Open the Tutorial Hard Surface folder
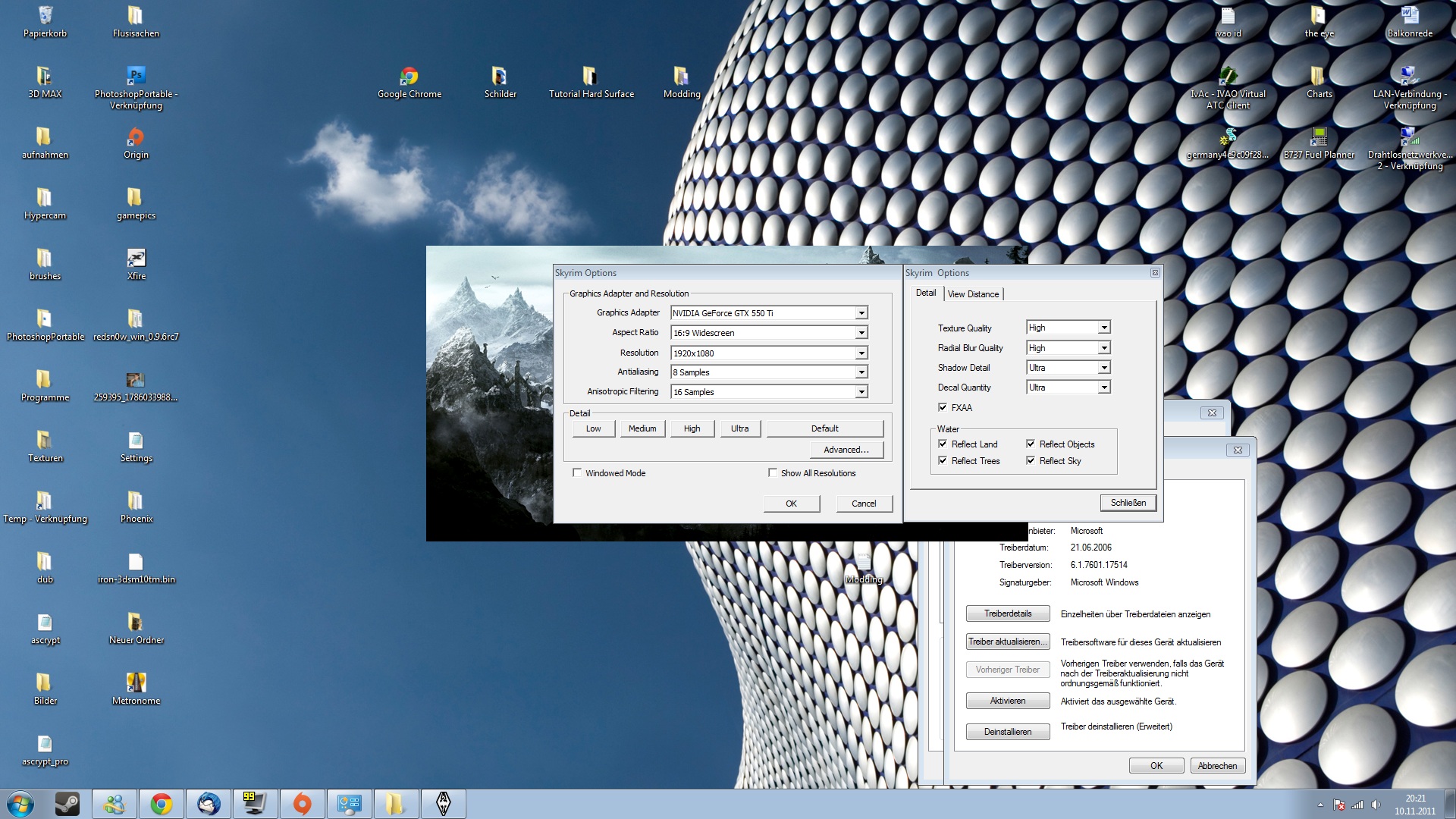 point(591,82)
